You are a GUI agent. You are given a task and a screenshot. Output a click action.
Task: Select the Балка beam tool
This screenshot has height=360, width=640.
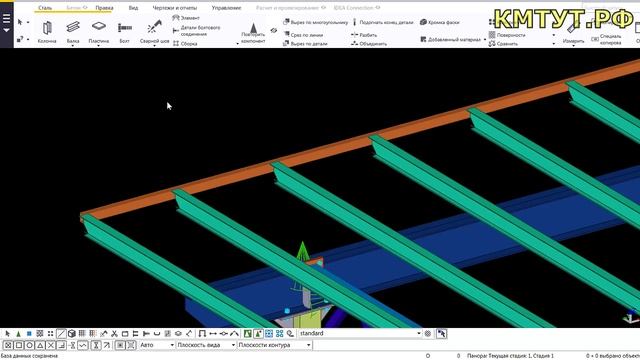tap(73, 32)
